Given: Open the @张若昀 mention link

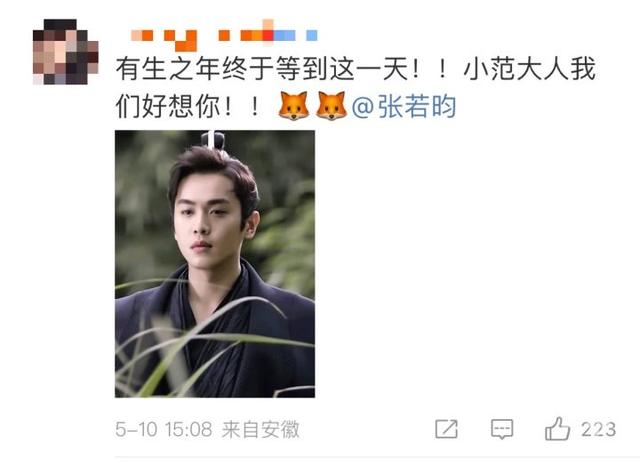Looking at the screenshot, I should point(404,106).
